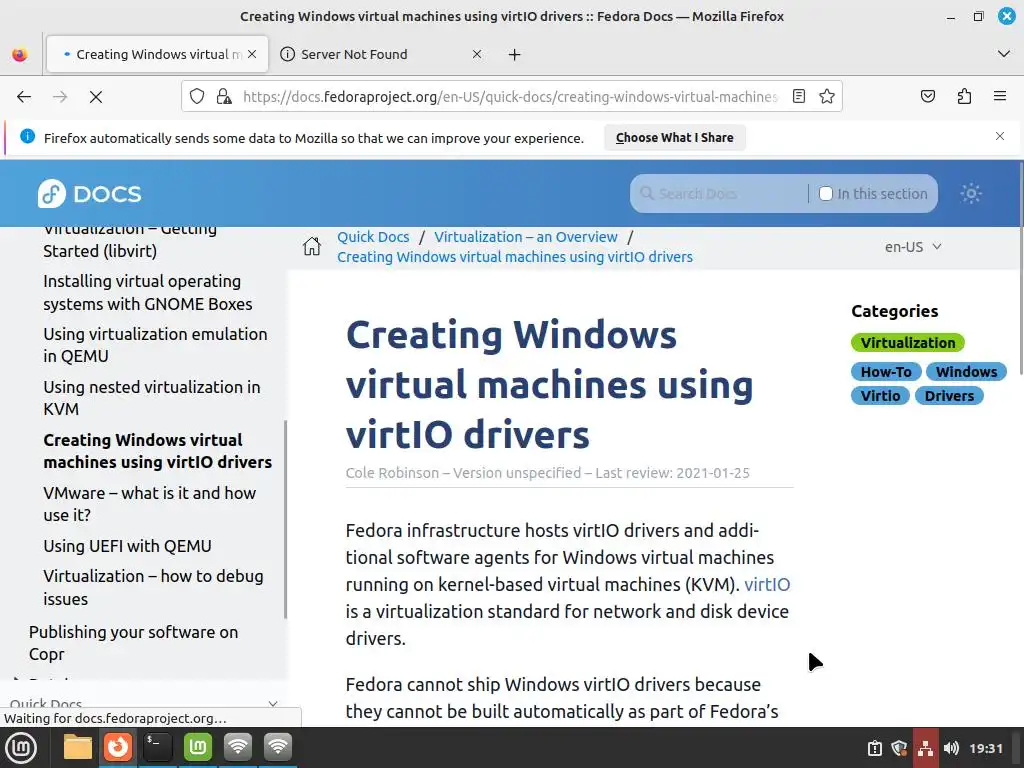Open the Extensions menu
1024x768 pixels.
pos(964,97)
